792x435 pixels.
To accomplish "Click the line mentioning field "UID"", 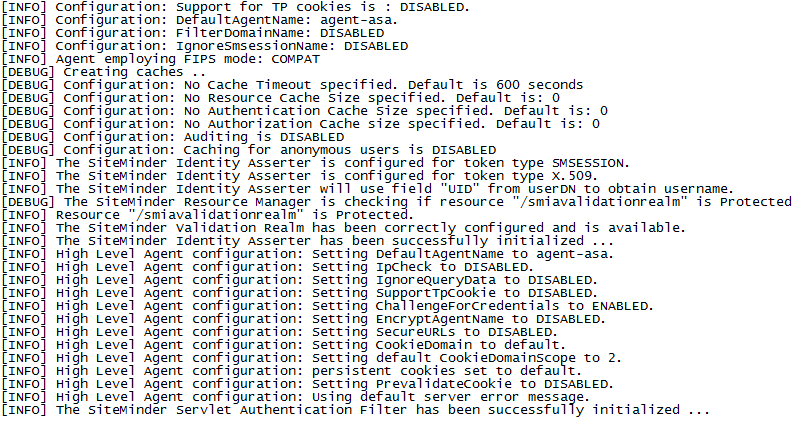I will (x=368, y=189).
